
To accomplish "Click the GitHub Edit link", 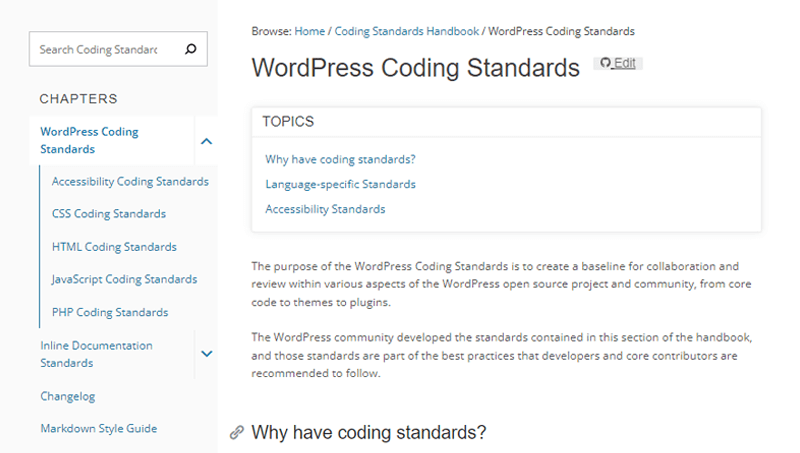I will [x=618, y=63].
